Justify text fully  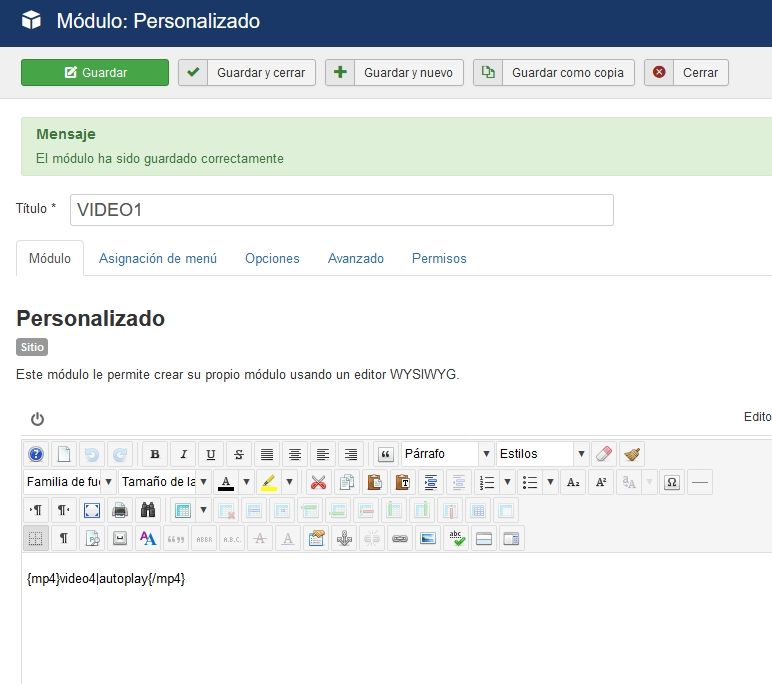click(x=267, y=454)
